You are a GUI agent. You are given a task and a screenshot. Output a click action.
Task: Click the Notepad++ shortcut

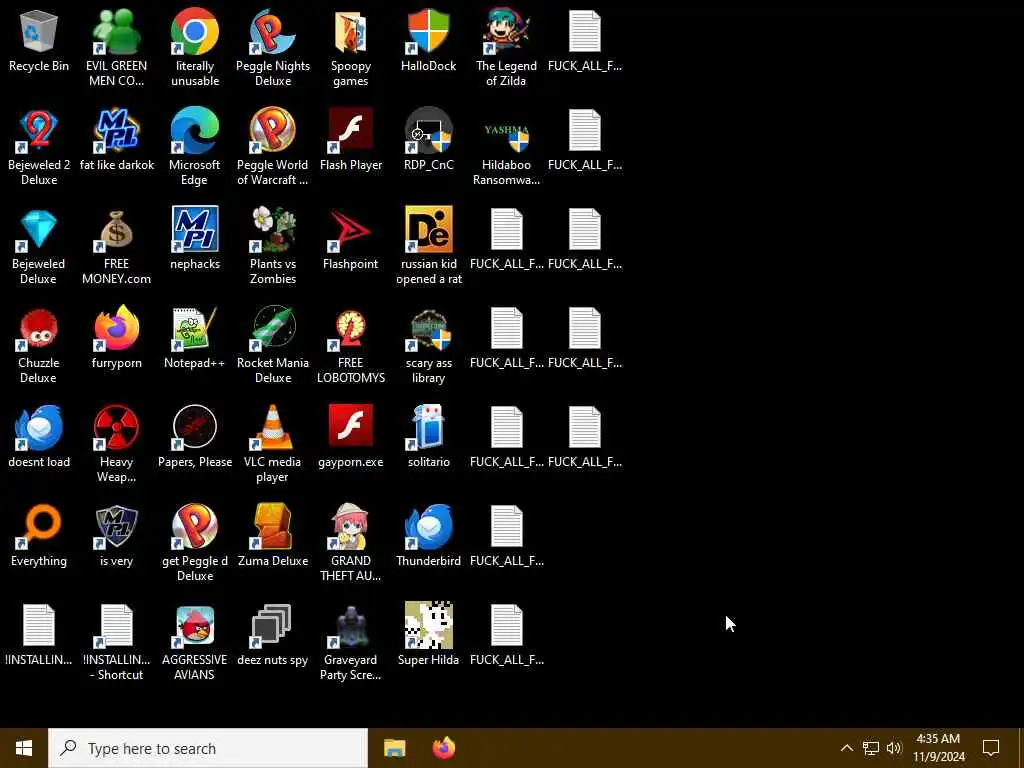pyautogui.click(x=195, y=338)
